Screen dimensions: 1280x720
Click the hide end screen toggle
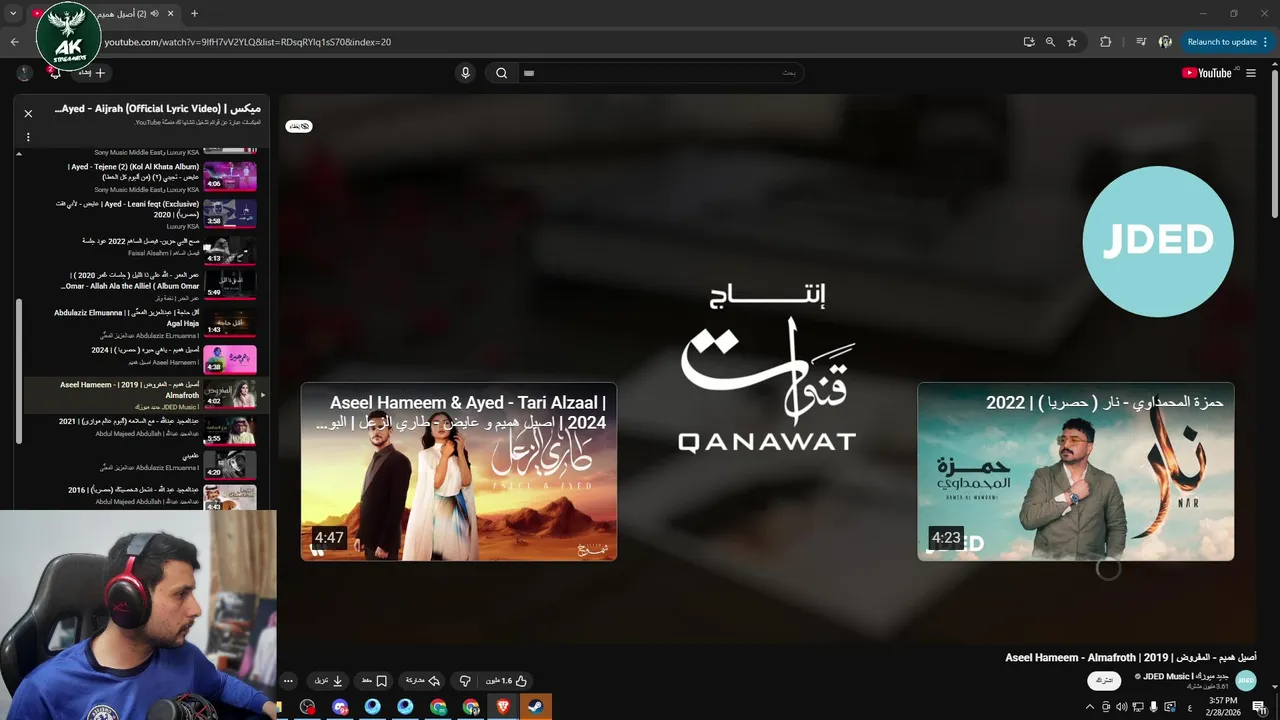click(299, 126)
